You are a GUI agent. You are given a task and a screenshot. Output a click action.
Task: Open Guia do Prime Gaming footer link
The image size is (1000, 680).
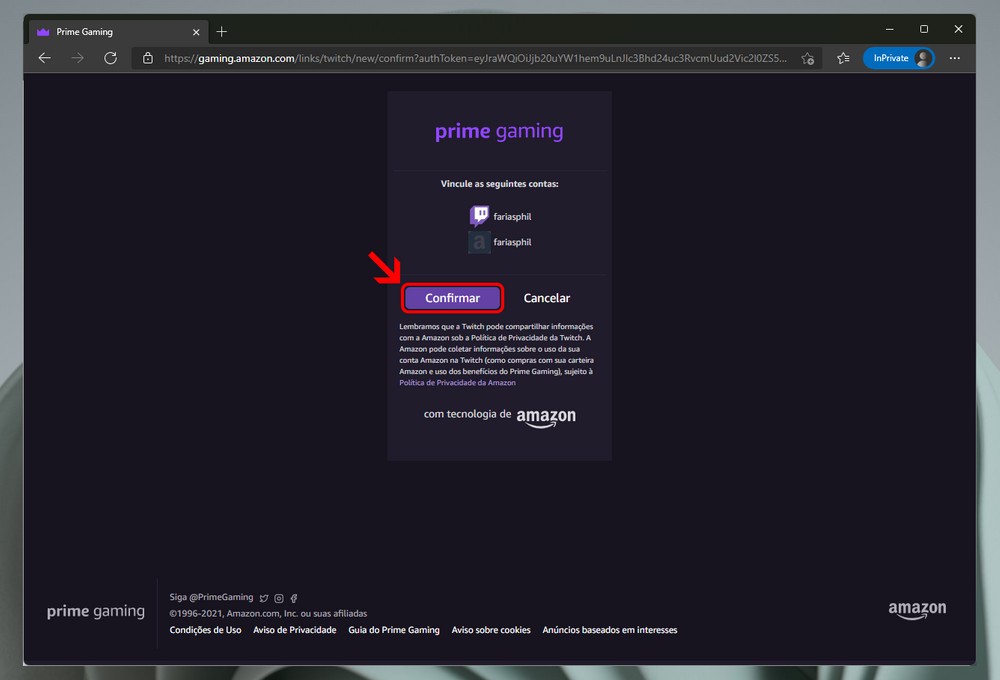click(x=394, y=630)
